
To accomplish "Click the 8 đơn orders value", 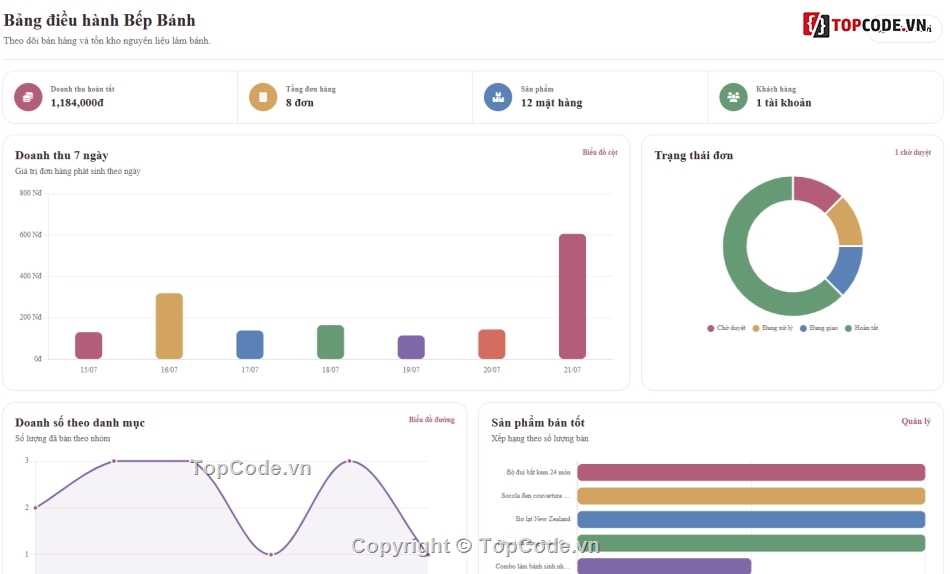I will (300, 103).
